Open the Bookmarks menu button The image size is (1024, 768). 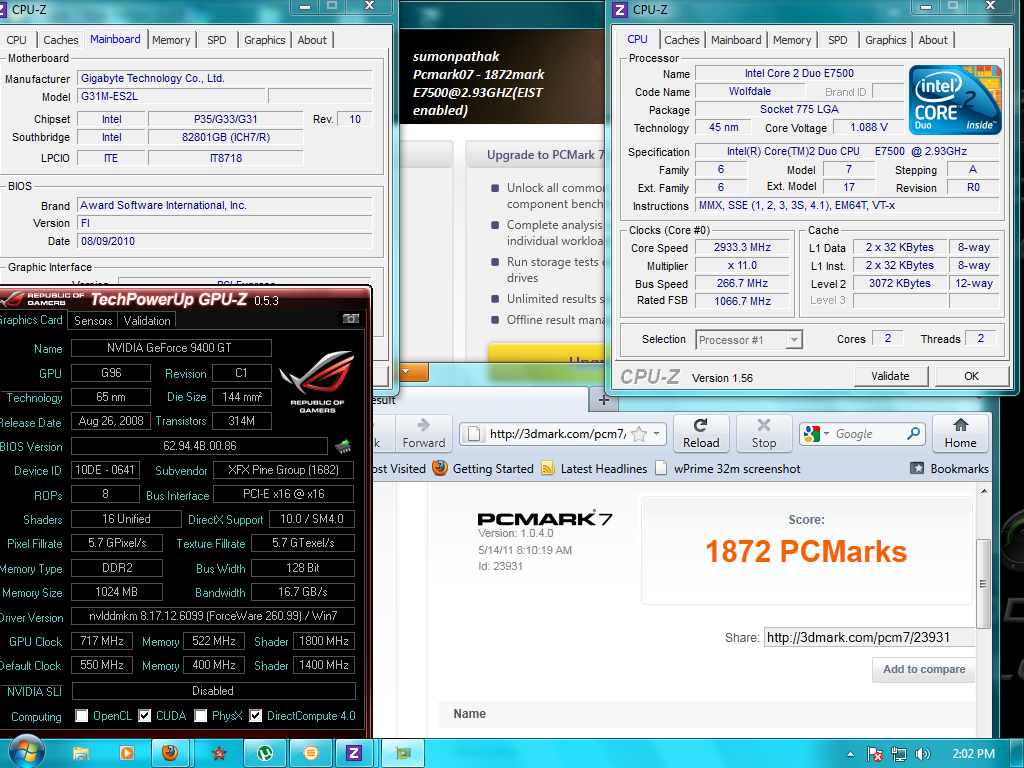[949, 468]
